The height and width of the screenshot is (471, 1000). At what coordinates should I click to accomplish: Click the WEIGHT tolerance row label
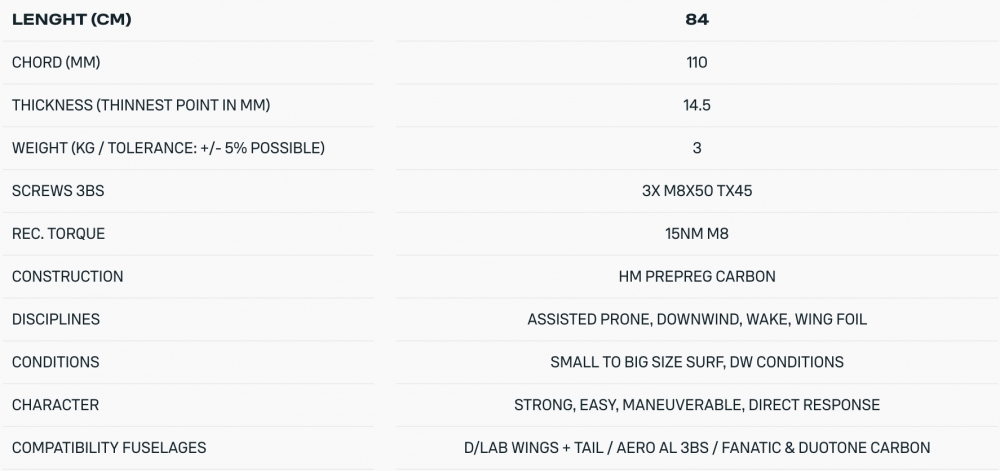pos(168,148)
